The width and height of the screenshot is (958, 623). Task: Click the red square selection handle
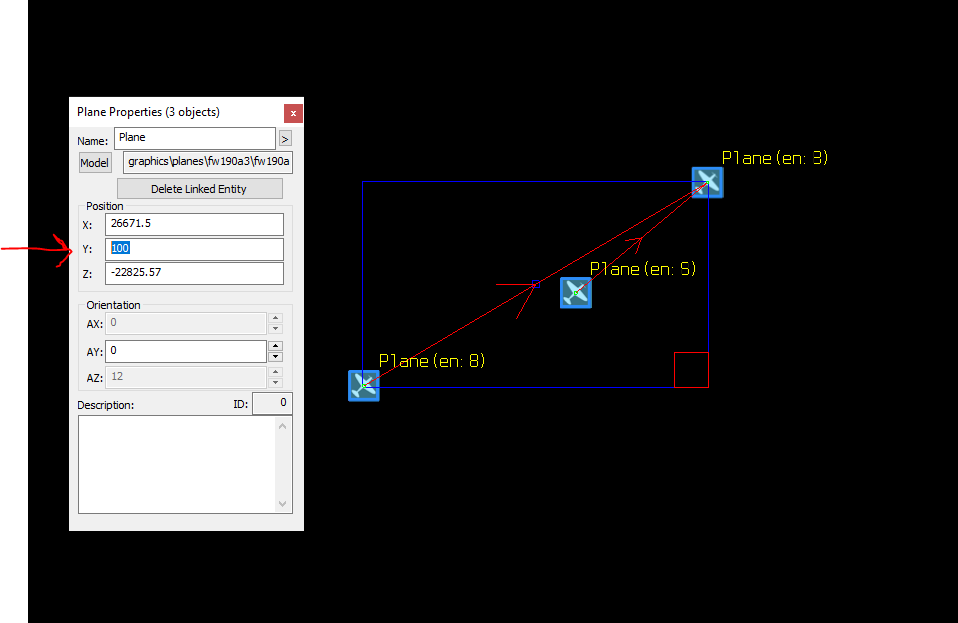pyautogui.click(x=692, y=370)
